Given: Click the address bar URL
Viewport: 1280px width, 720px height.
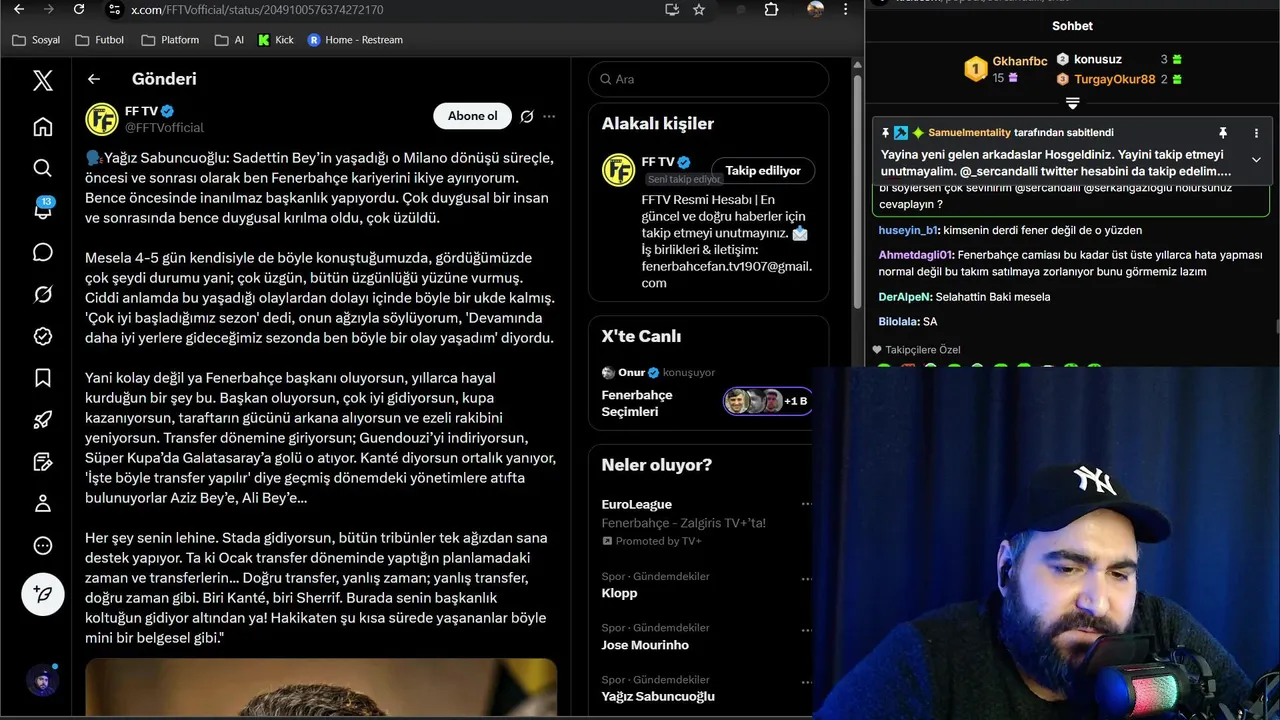Looking at the screenshot, I should coord(257,10).
